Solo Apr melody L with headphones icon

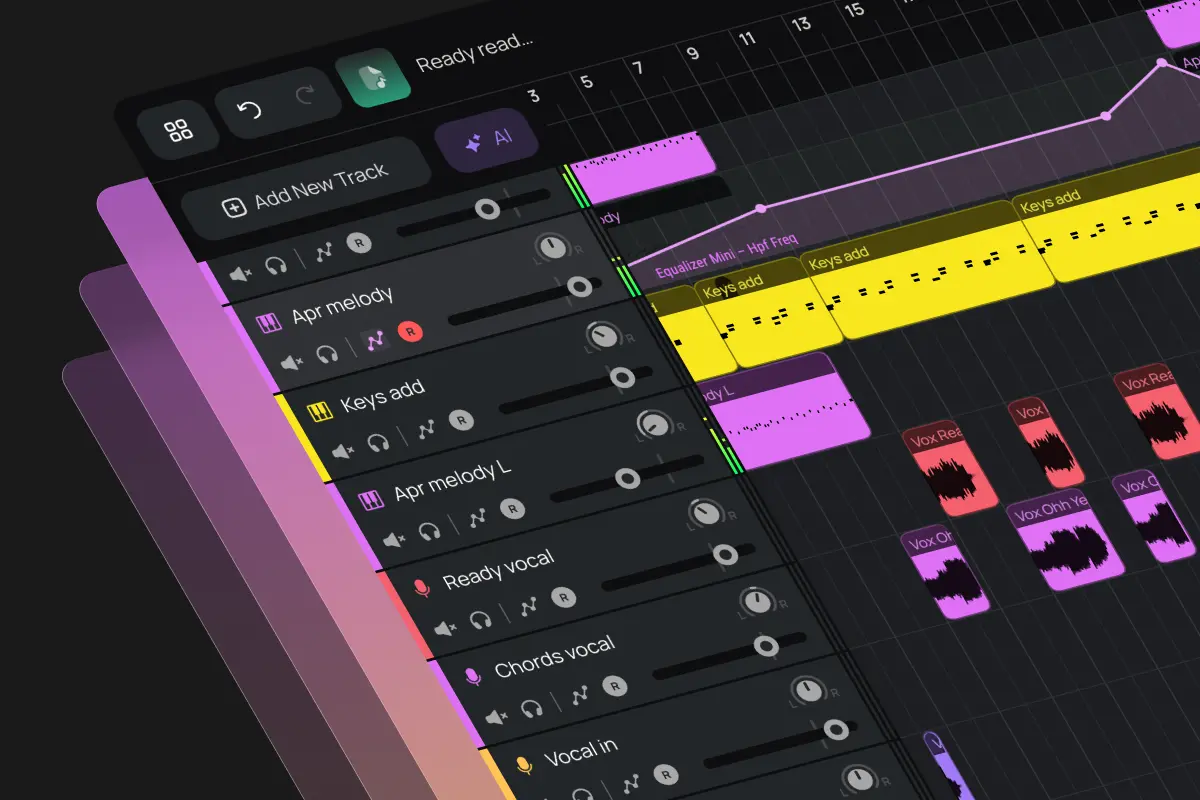coord(429,530)
